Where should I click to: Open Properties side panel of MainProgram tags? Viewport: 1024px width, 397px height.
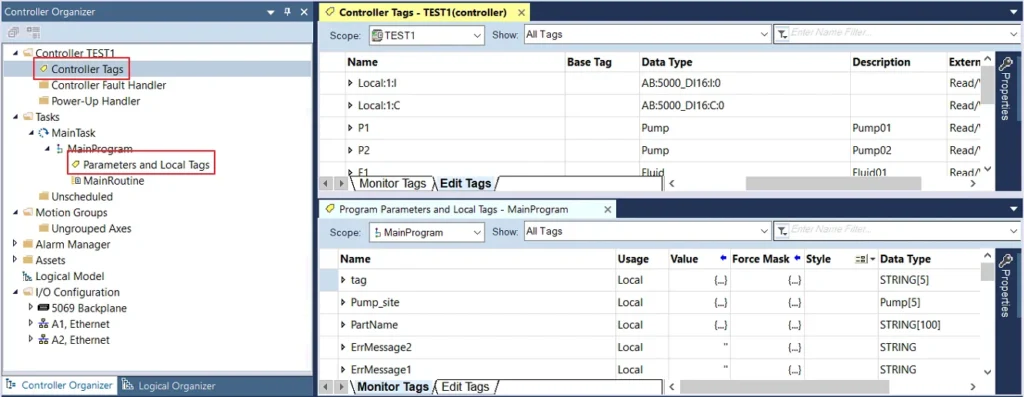click(x=1005, y=285)
